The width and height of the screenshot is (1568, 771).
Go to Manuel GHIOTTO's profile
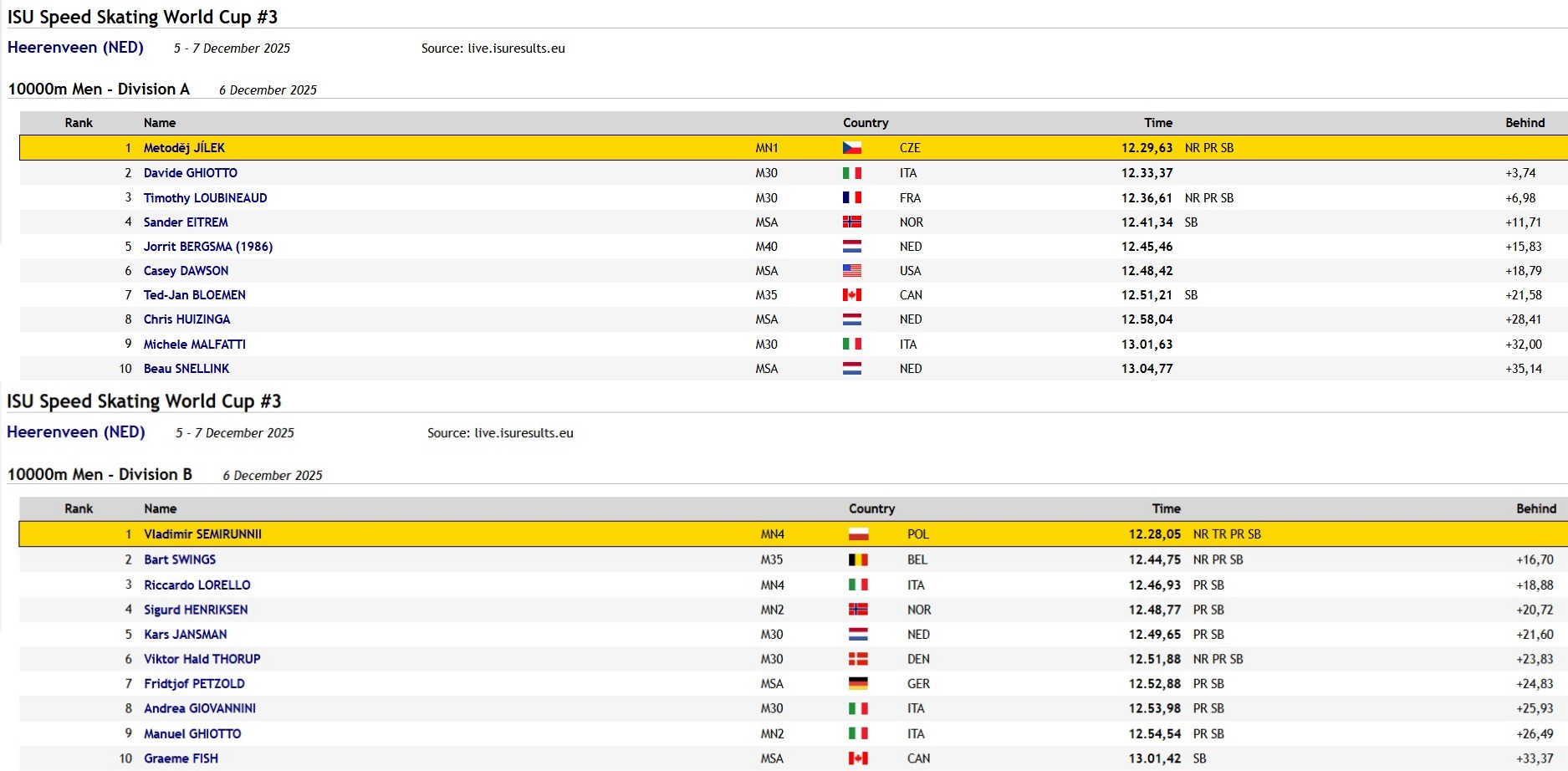(192, 733)
